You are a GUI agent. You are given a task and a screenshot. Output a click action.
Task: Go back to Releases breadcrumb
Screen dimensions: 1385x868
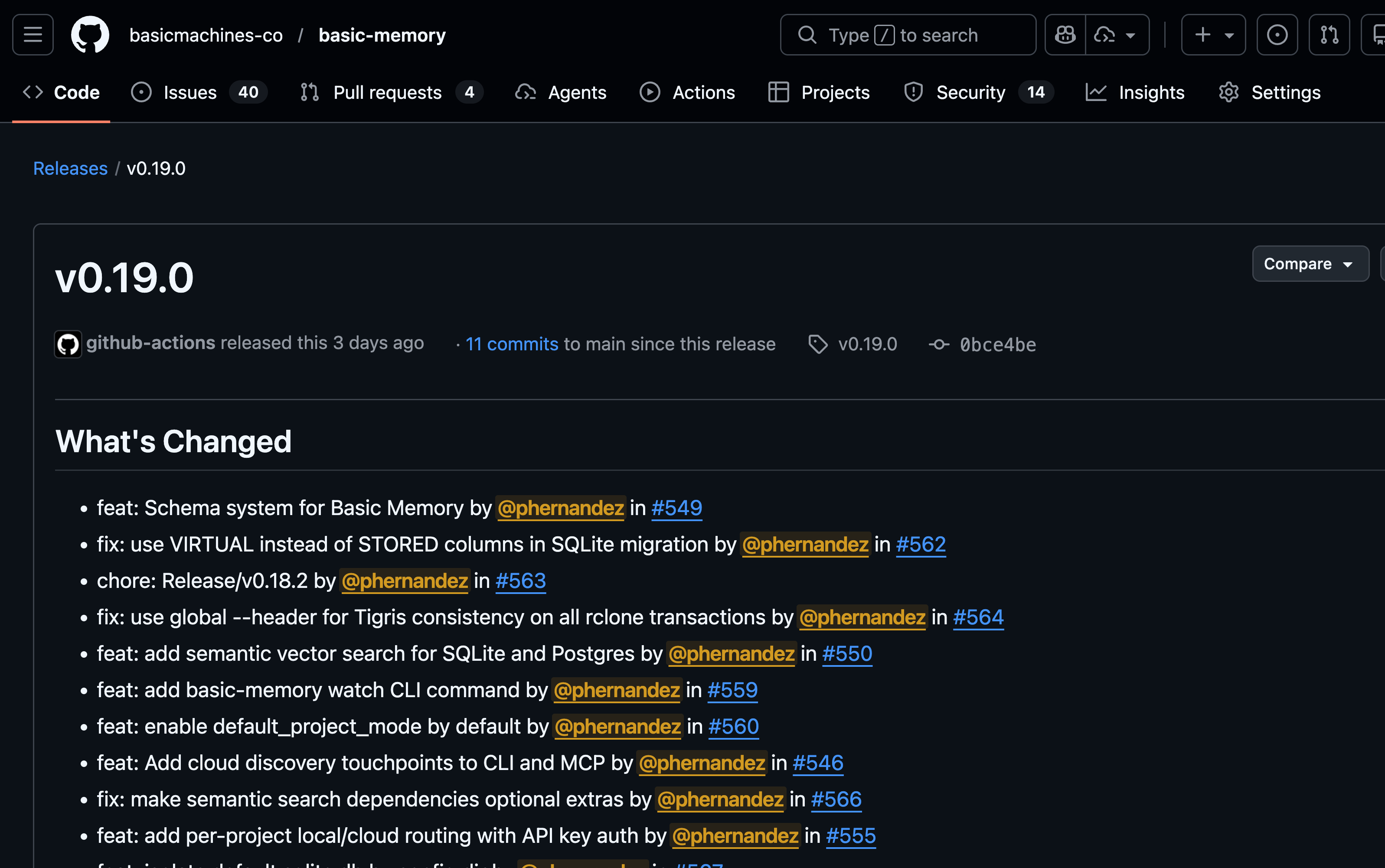tap(71, 168)
